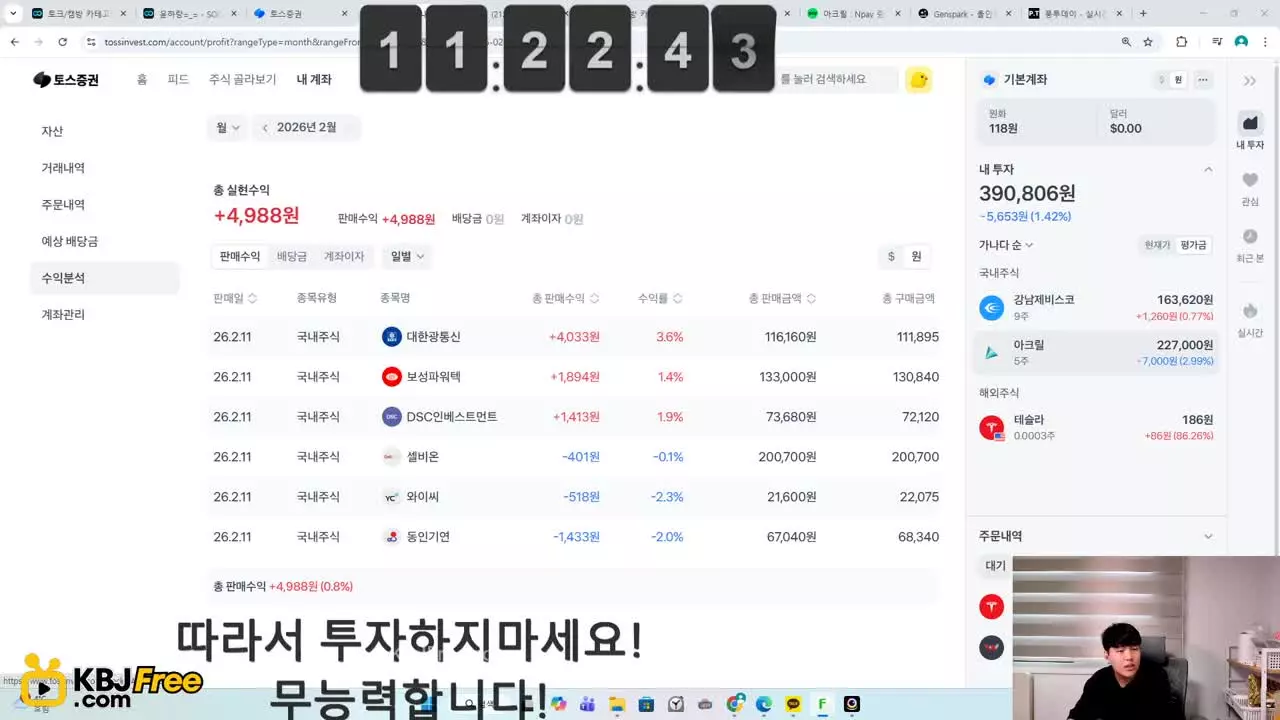Open the 기본계좌 more options menu

1203,80
